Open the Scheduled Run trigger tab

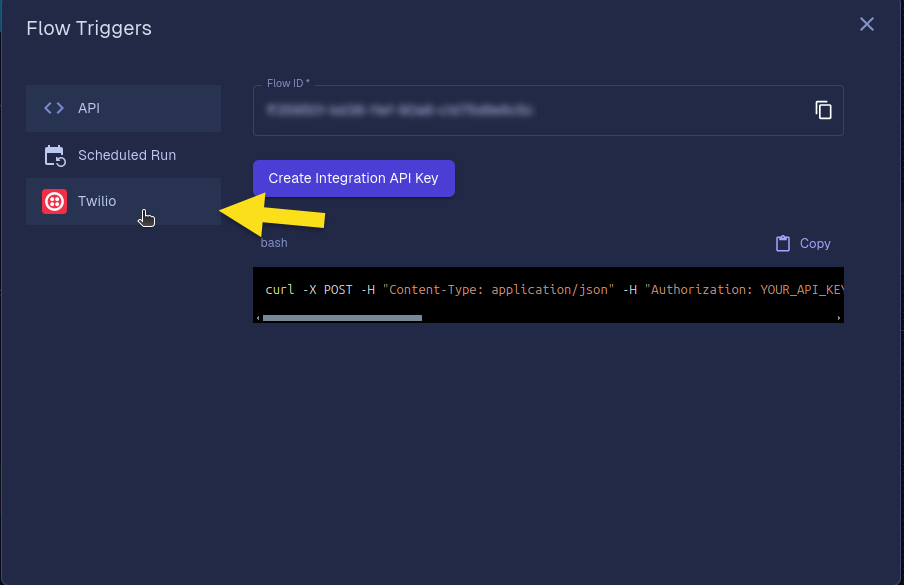(x=123, y=155)
